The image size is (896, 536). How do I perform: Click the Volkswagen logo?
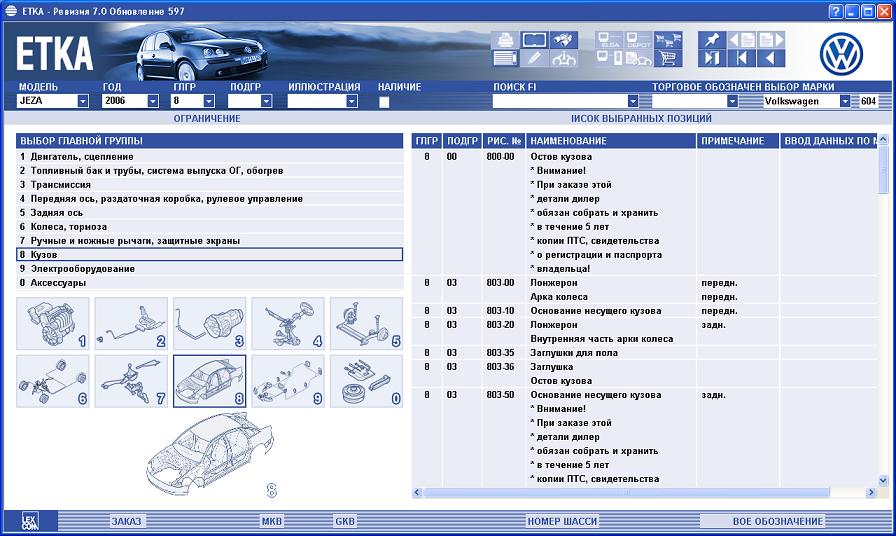tap(841, 54)
